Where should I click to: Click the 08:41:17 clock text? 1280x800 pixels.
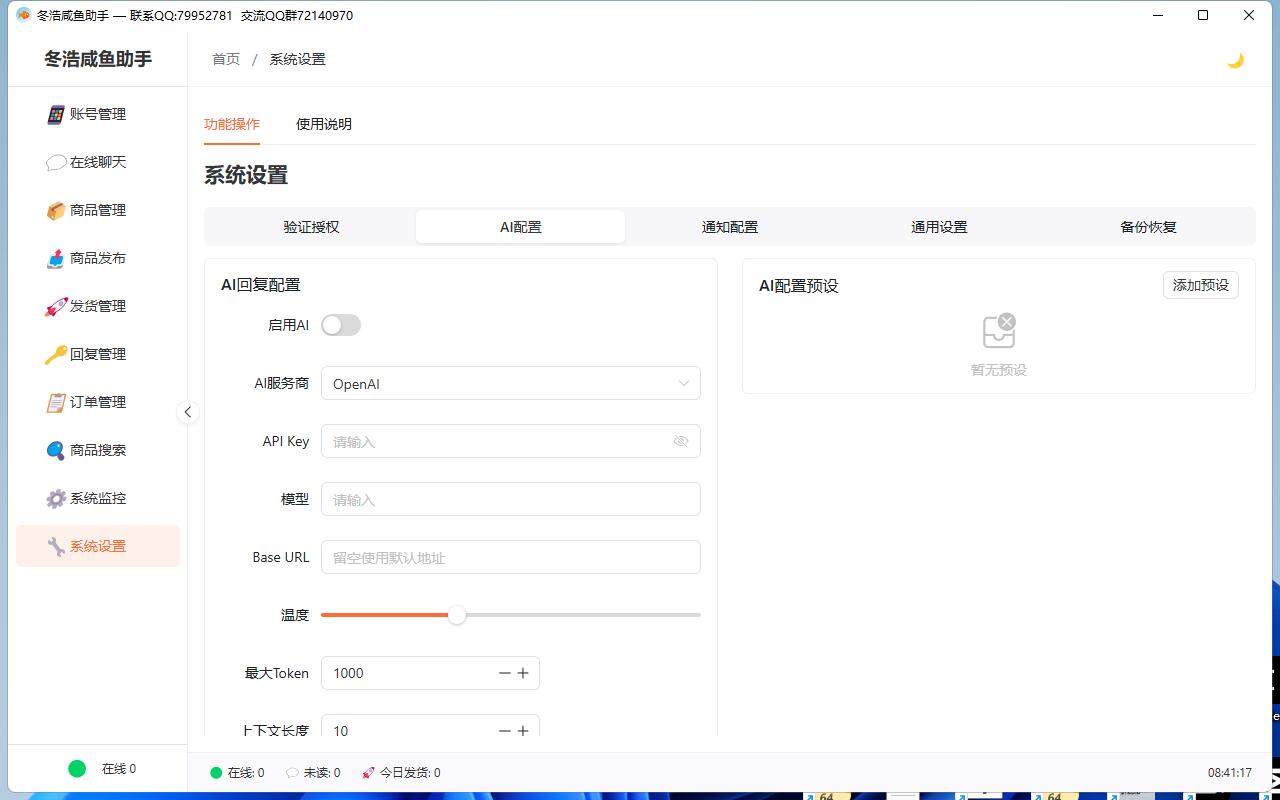(x=1230, y=773)
